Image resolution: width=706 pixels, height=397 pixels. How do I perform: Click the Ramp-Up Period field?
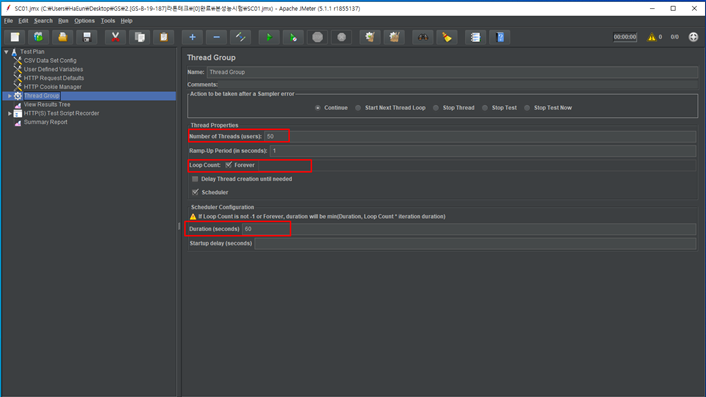(x=483, y=151)
